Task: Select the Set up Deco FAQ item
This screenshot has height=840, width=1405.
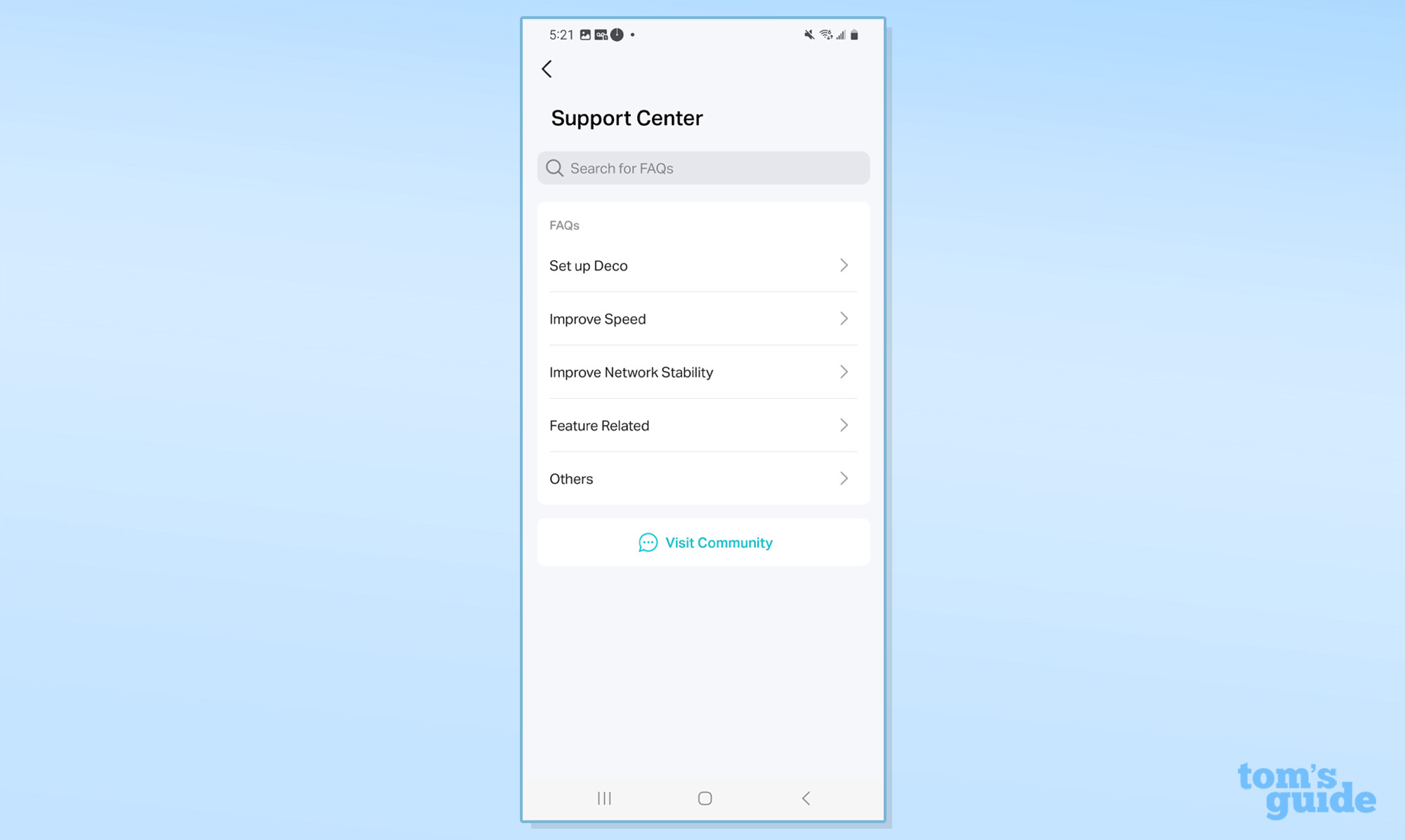Action: click(x=700, y=265)
